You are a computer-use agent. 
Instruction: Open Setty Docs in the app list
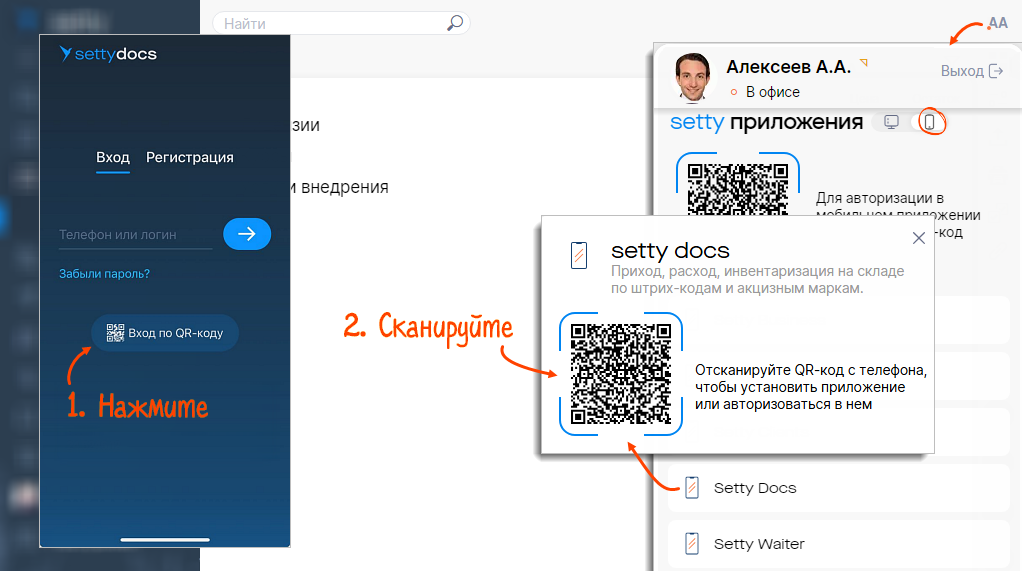point(839,488)
